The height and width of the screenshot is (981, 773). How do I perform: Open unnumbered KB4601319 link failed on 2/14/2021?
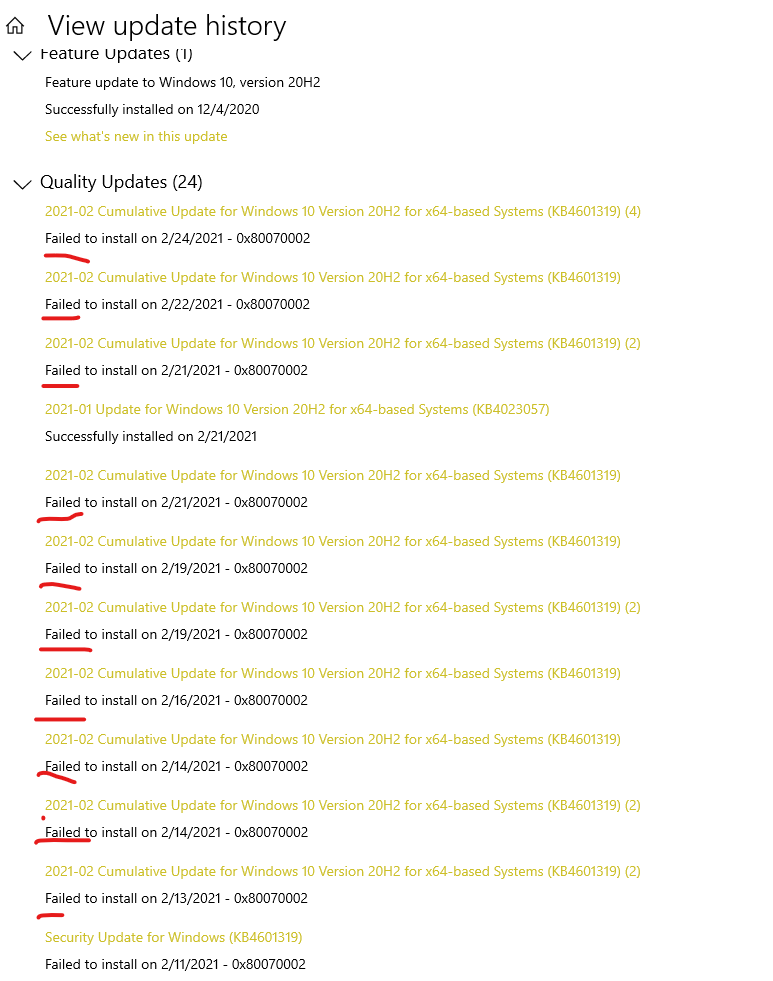[x=333, y=740]
